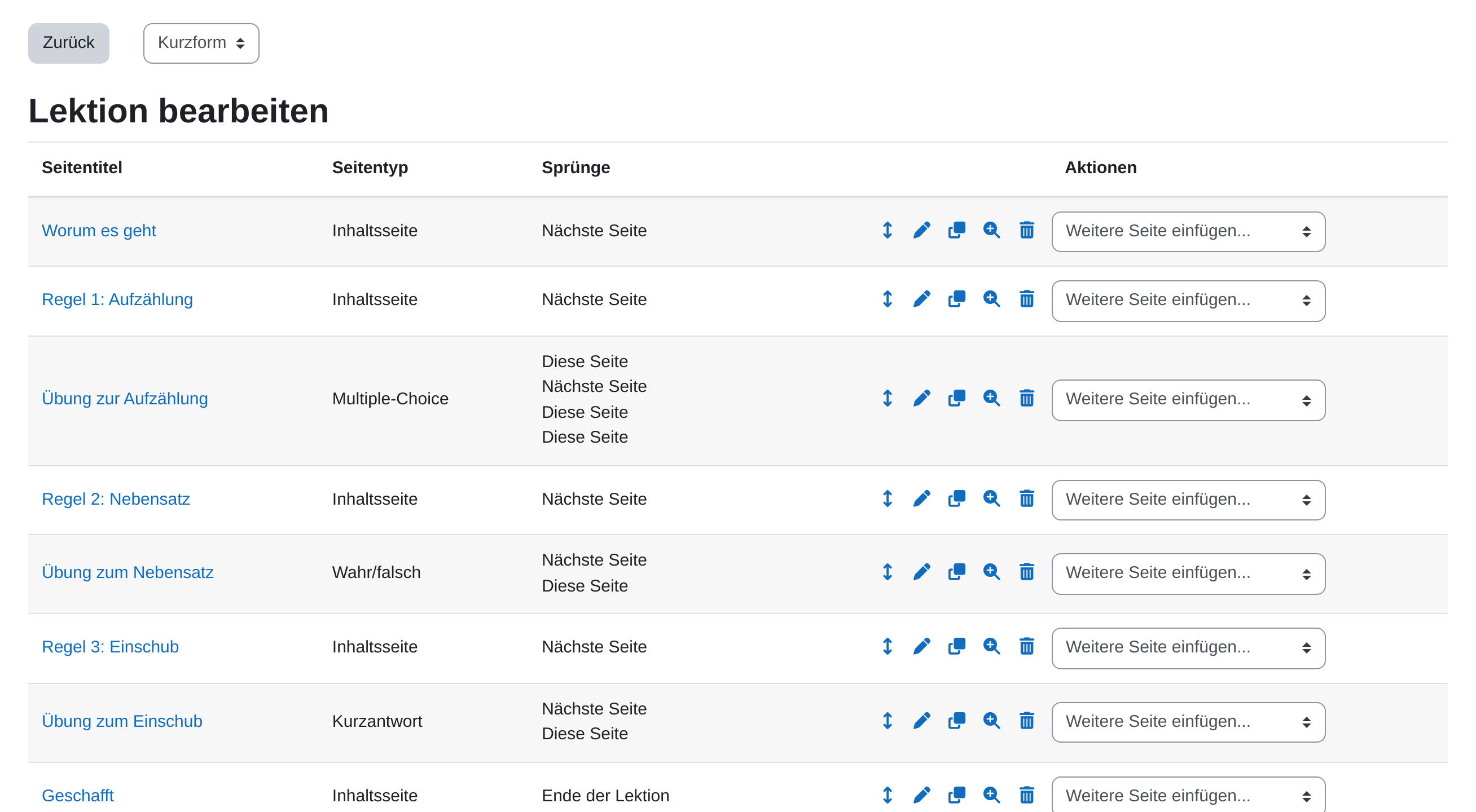The image size is (1476, 812).
Task: Preview the Übung zum Einschub page
Action: [x=991, y=721]
